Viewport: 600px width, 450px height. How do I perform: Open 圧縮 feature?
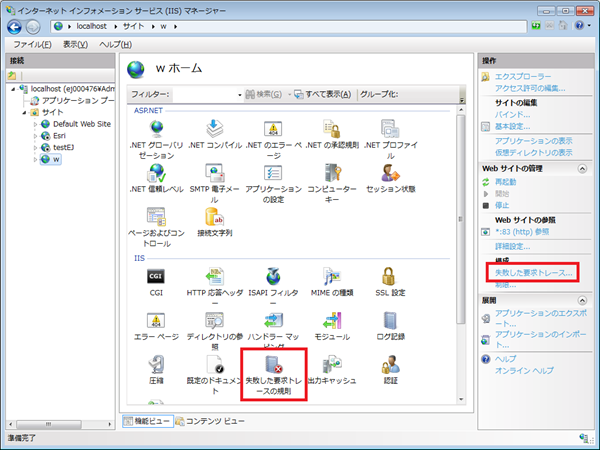coord(156,370)
